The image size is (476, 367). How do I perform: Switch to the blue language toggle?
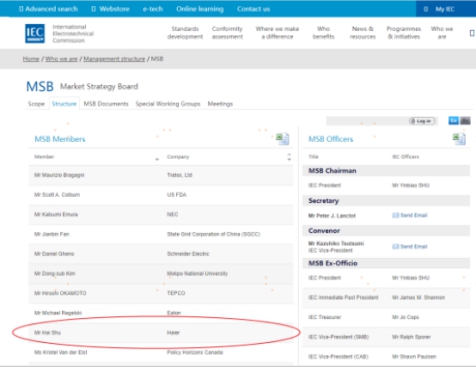(x=453, y=121)
